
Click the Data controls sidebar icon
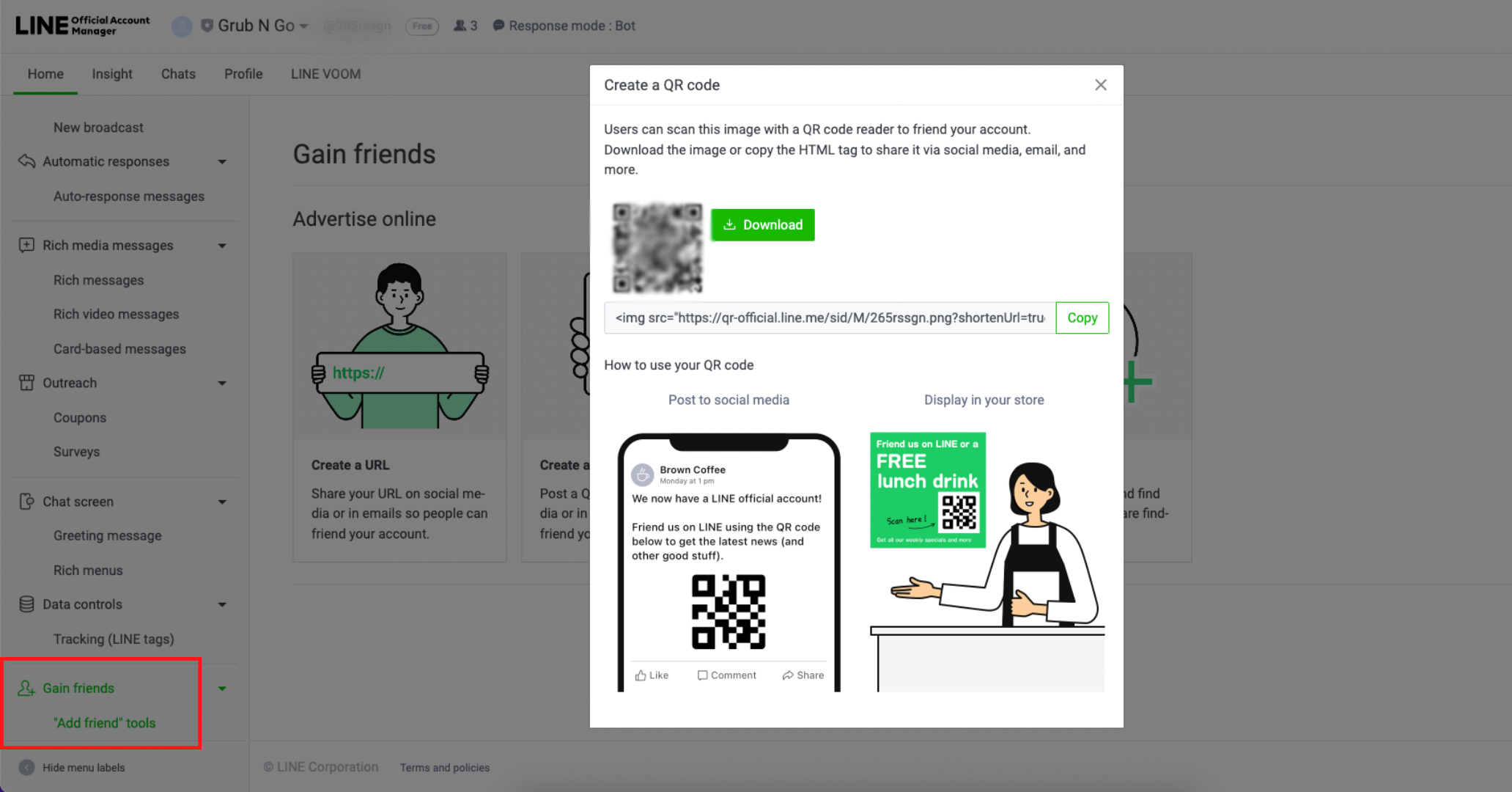click(x=26, y=604)
